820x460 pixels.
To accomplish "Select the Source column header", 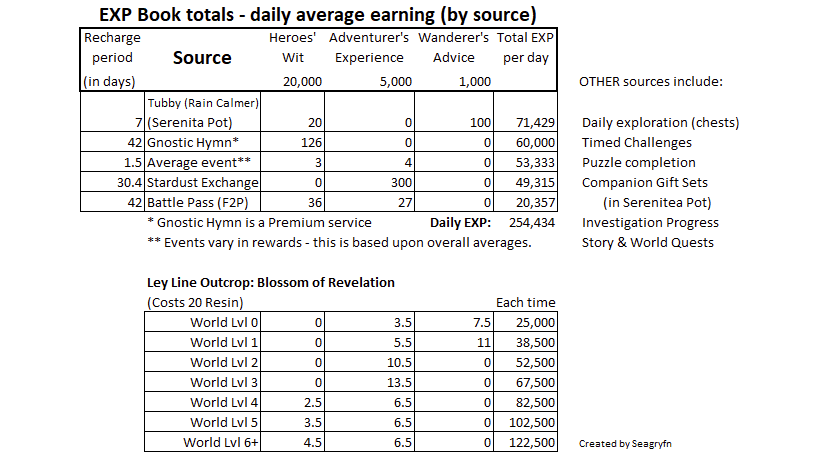I will pos(202,58).
